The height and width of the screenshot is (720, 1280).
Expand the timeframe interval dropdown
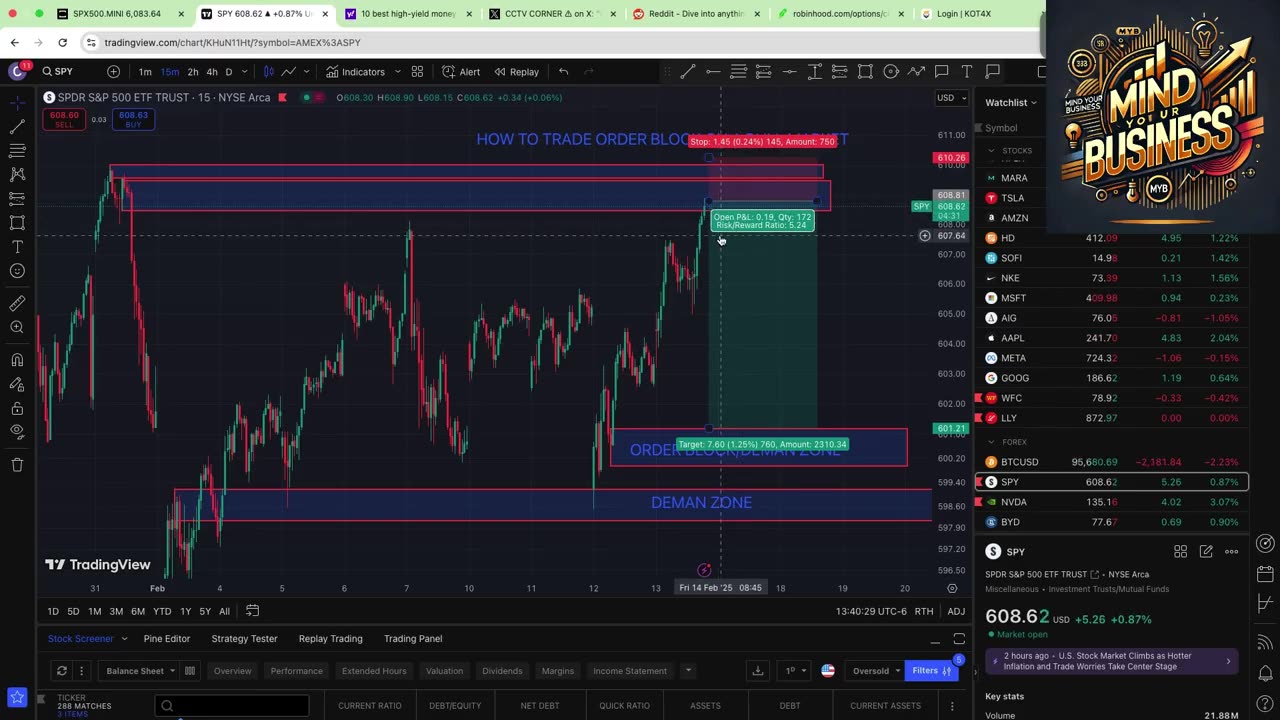tap(245, 72)
